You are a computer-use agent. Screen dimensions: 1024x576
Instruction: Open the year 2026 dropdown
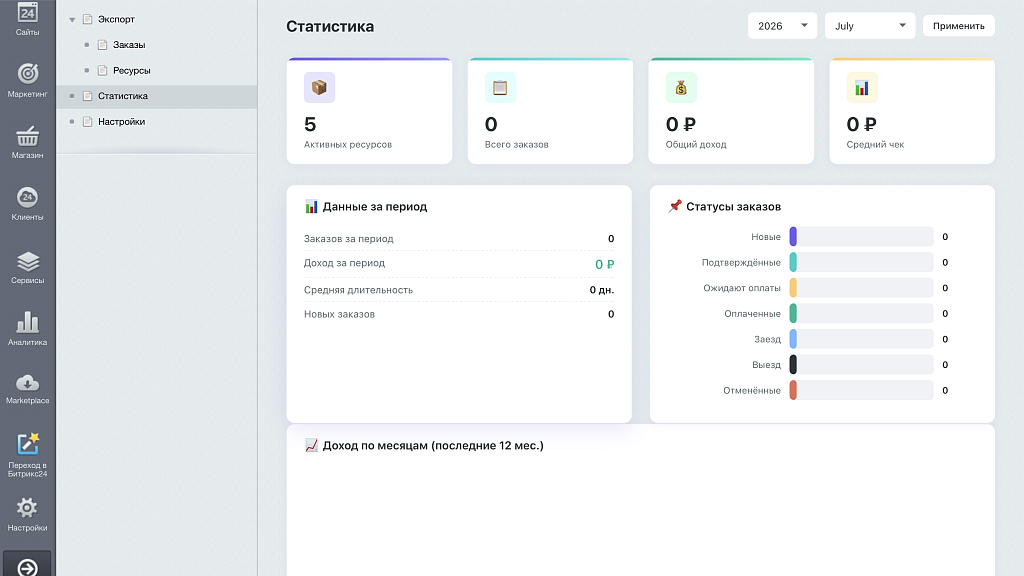782,26
